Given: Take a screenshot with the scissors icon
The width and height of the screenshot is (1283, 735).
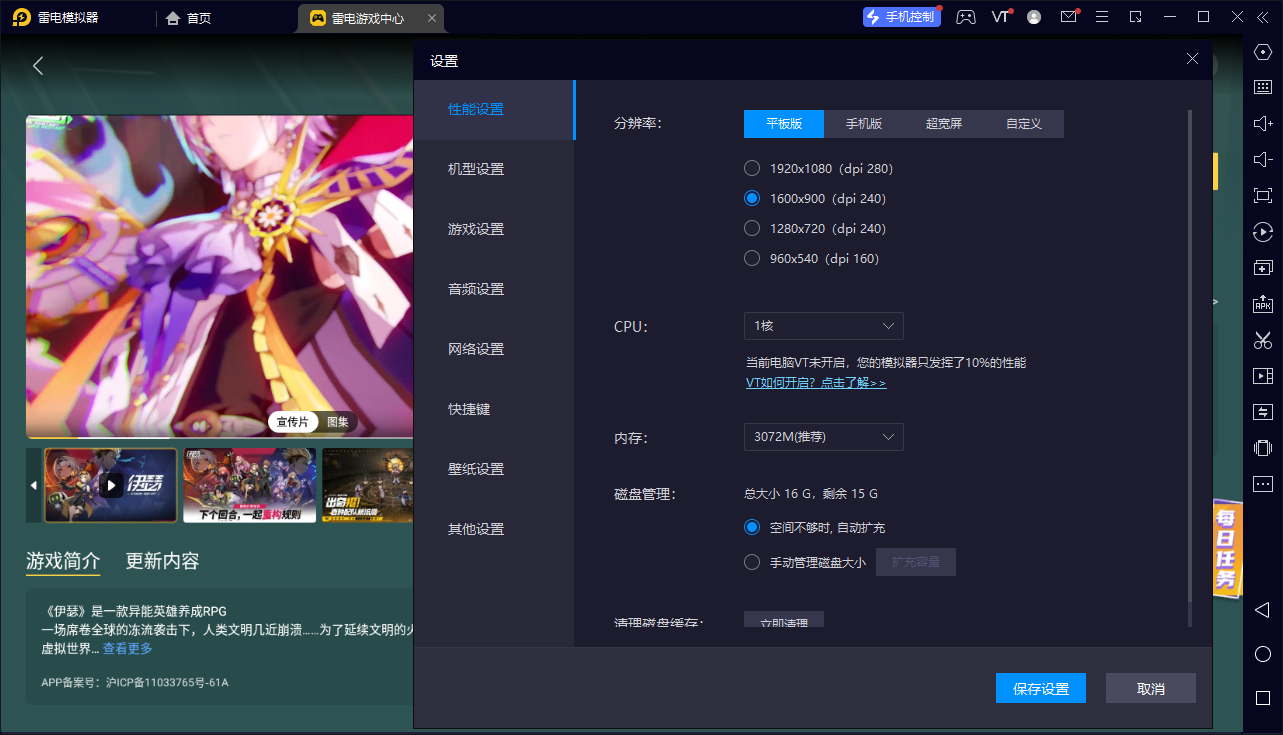Looking at the screenshot, I should pos(1263,340).
